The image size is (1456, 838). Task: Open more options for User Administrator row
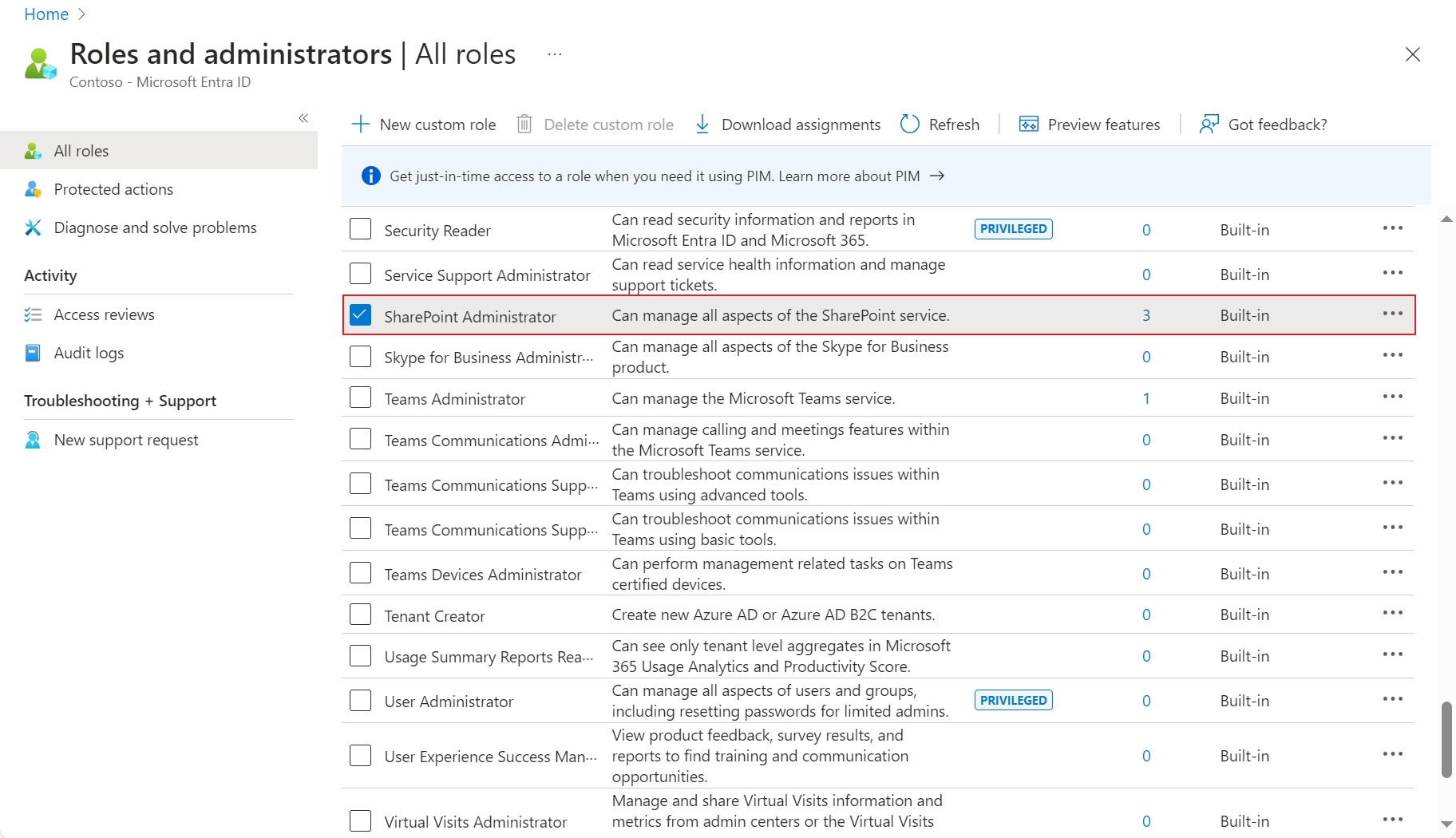point(1392,700)
